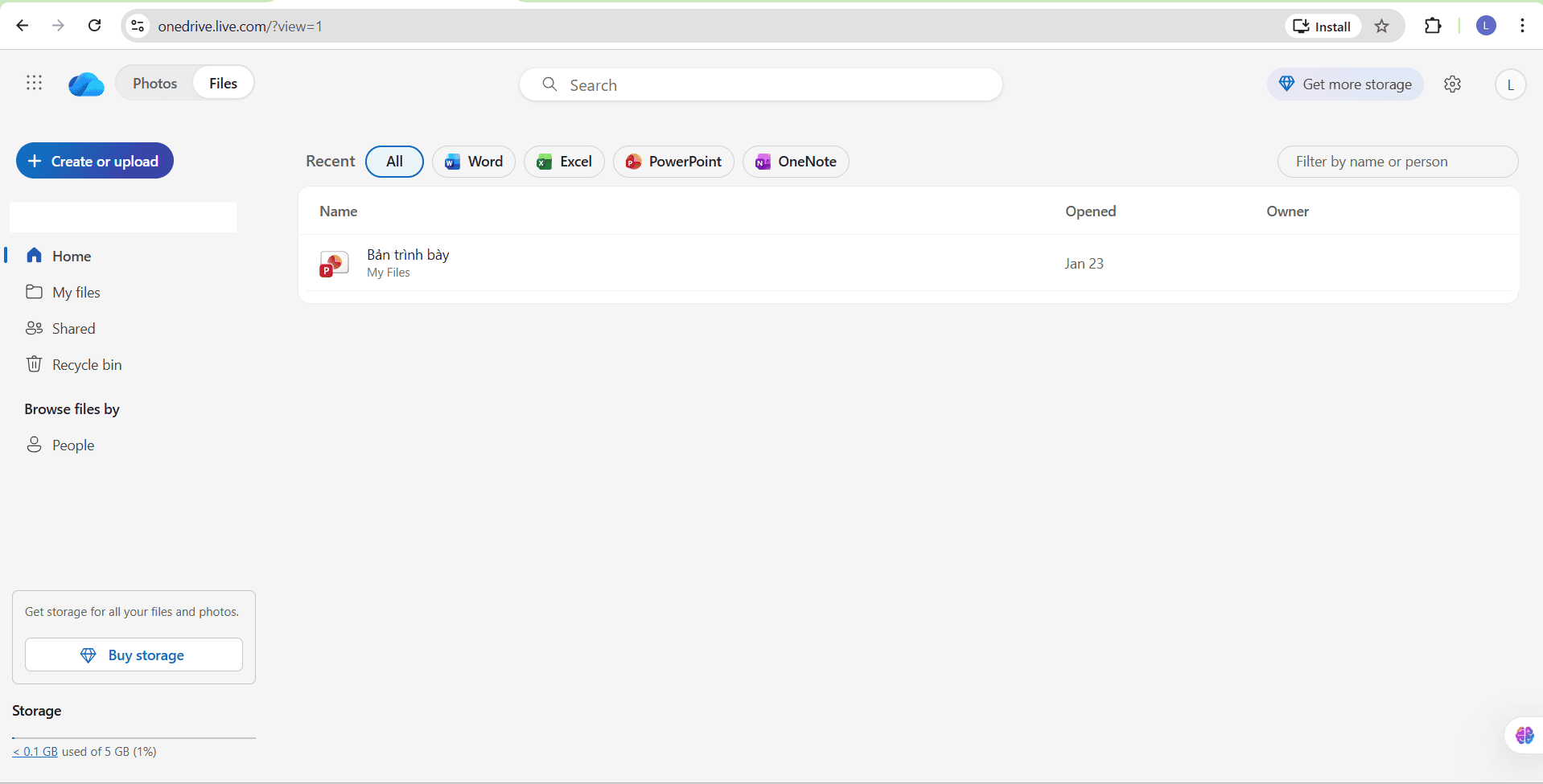Click the Buy storage button

click(133, 655)
